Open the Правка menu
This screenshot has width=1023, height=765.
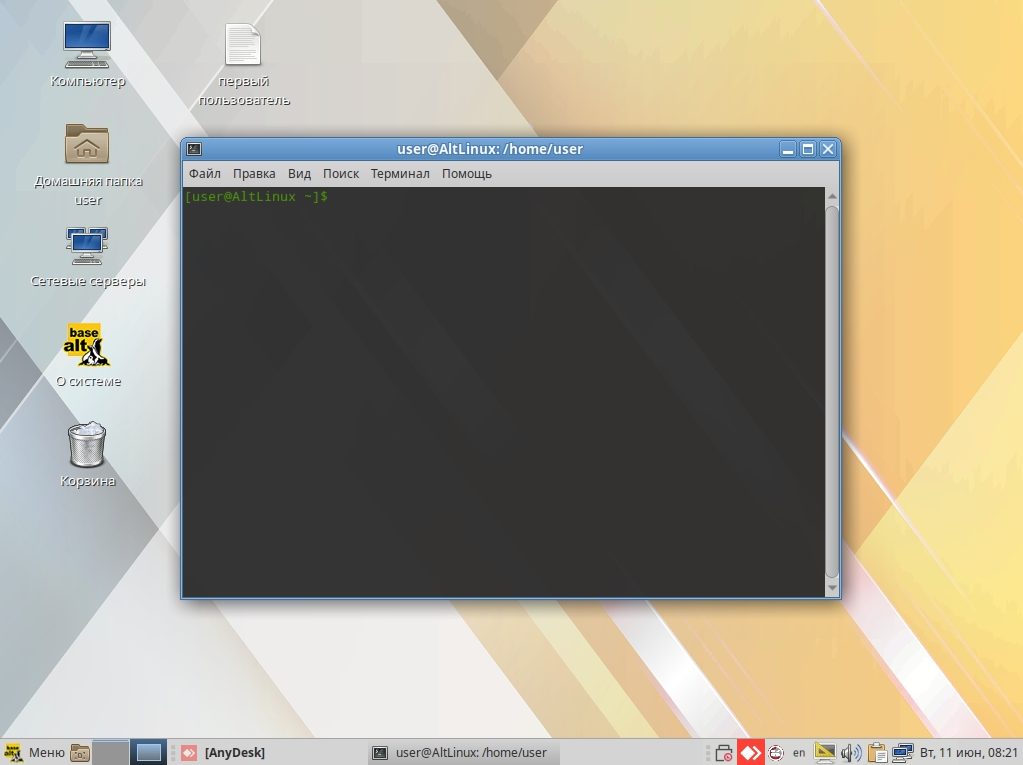click(254, 173)
